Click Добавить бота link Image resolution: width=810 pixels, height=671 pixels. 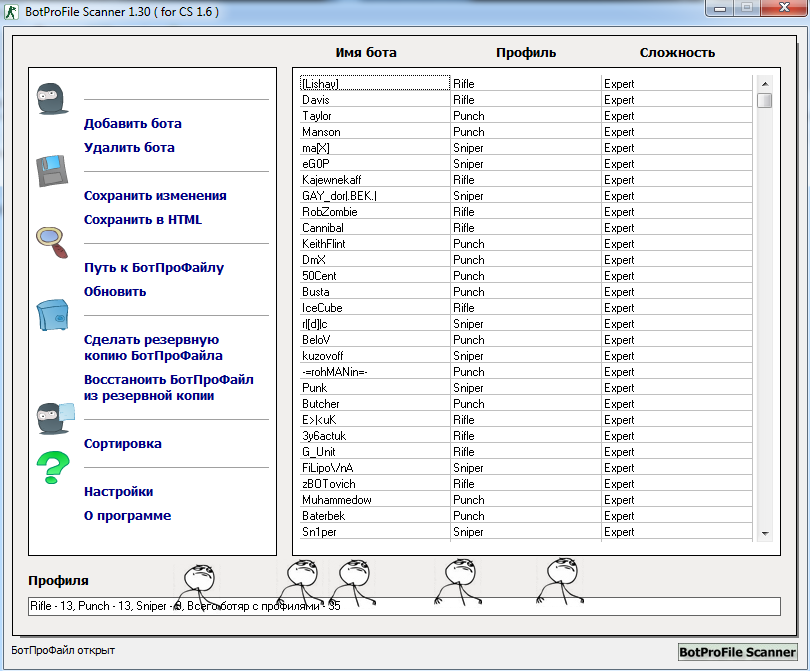(x=133, y=124)
